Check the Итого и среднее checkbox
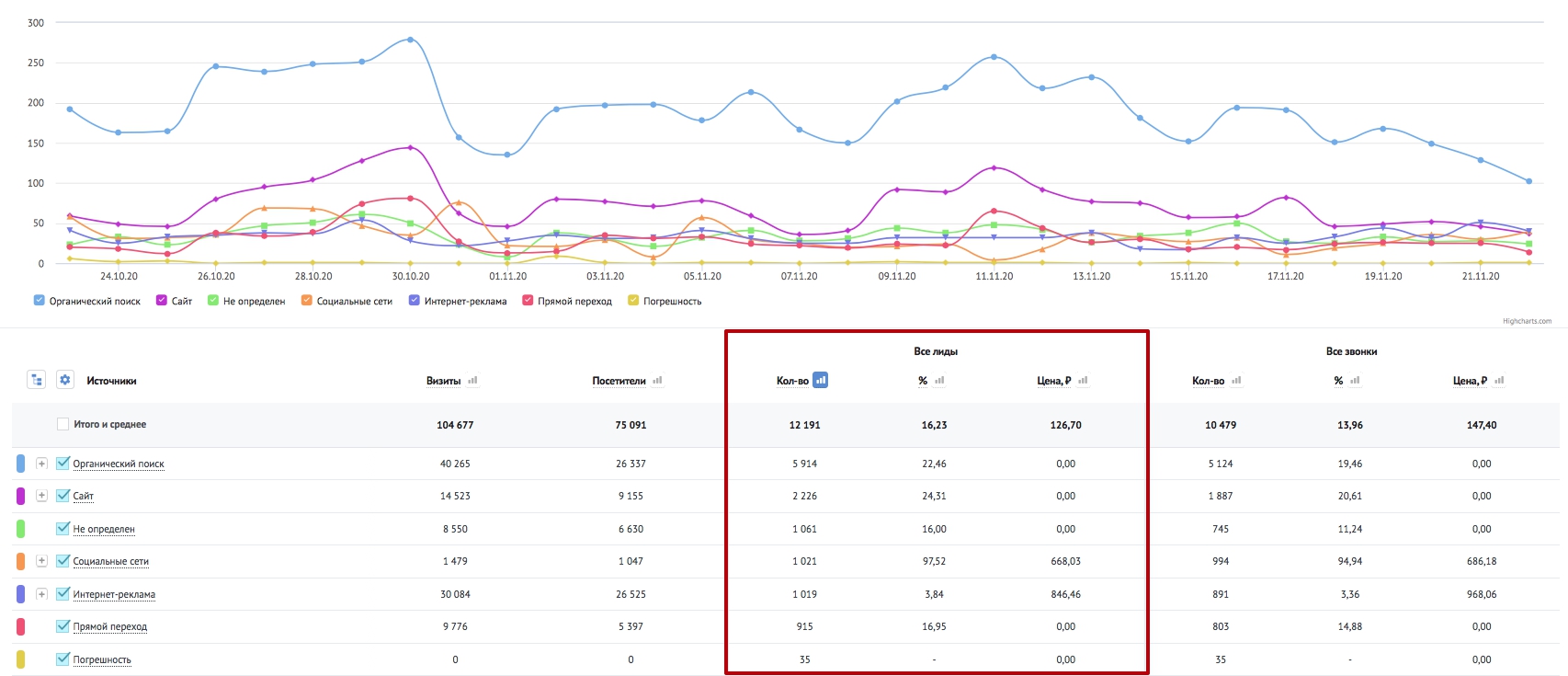This screenshot has height=676, width=1568. click(62, 424)
